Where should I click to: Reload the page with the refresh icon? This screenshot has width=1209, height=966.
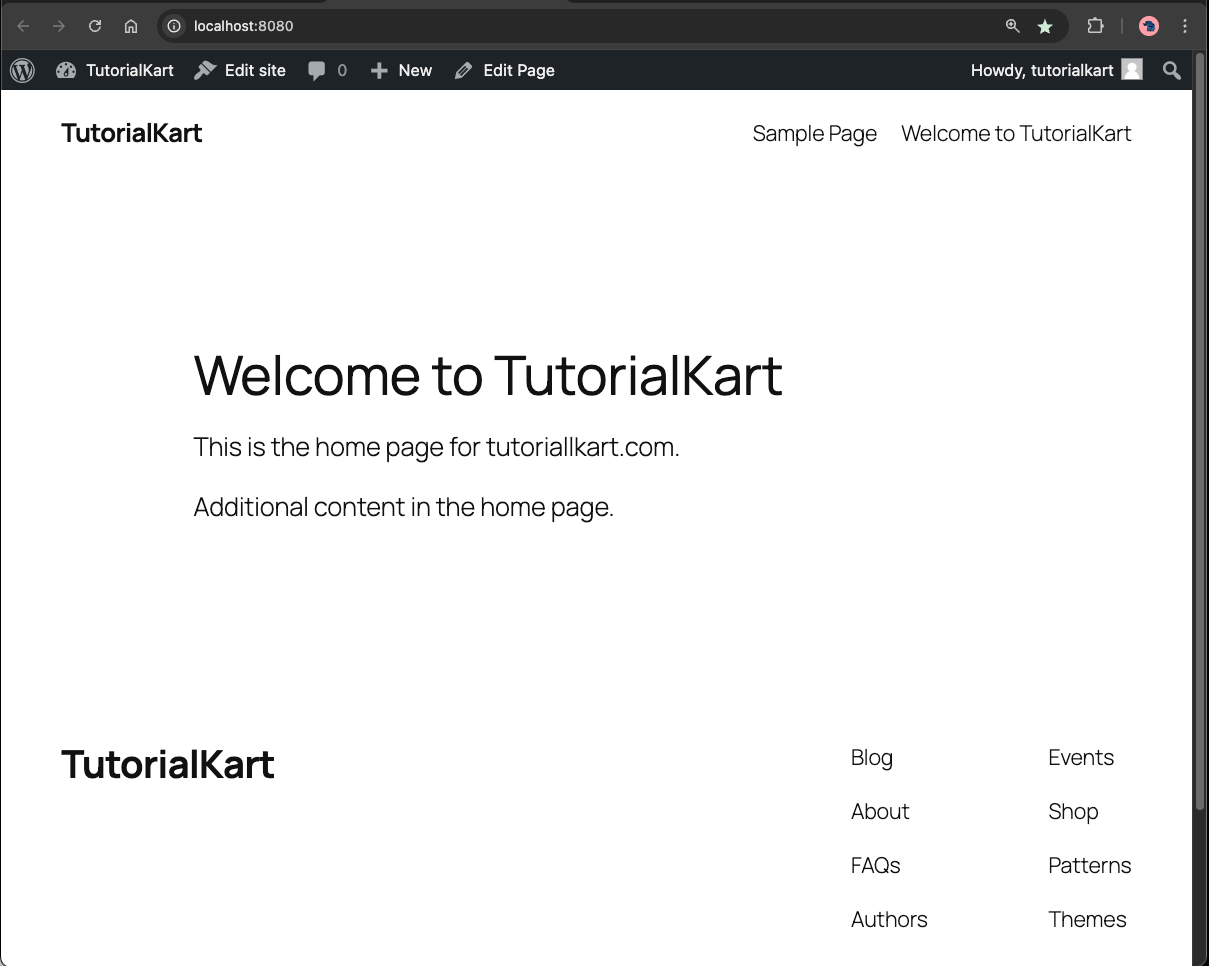point(95,26)
